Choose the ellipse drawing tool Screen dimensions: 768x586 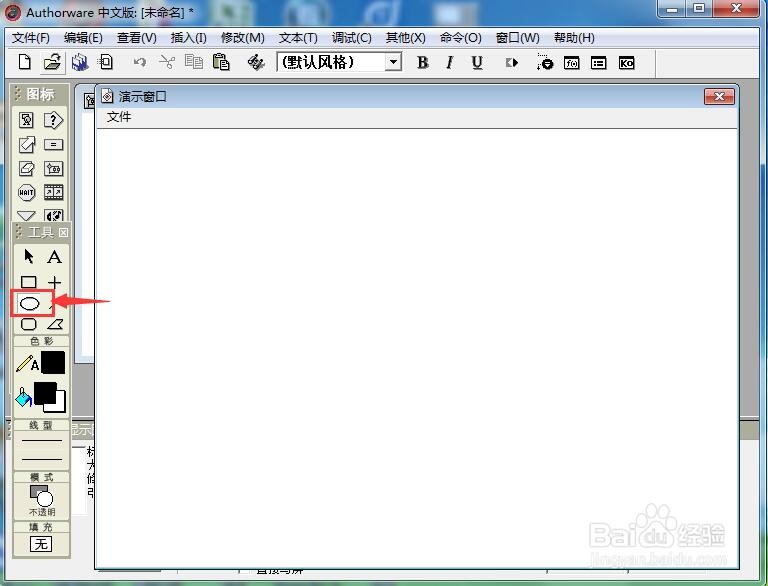pyautogui.click(x=29, y=304)
